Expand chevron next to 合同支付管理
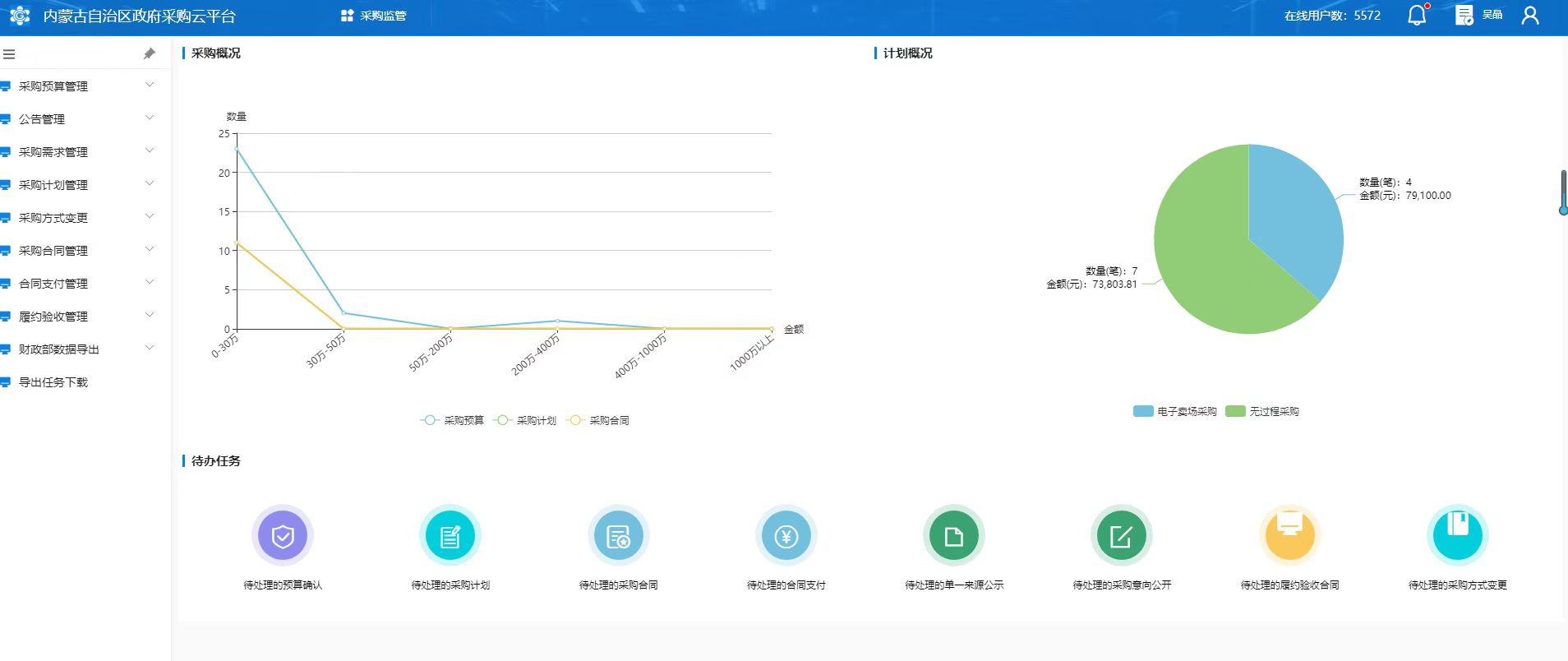 pyautogui.click(x=150, y=282)
